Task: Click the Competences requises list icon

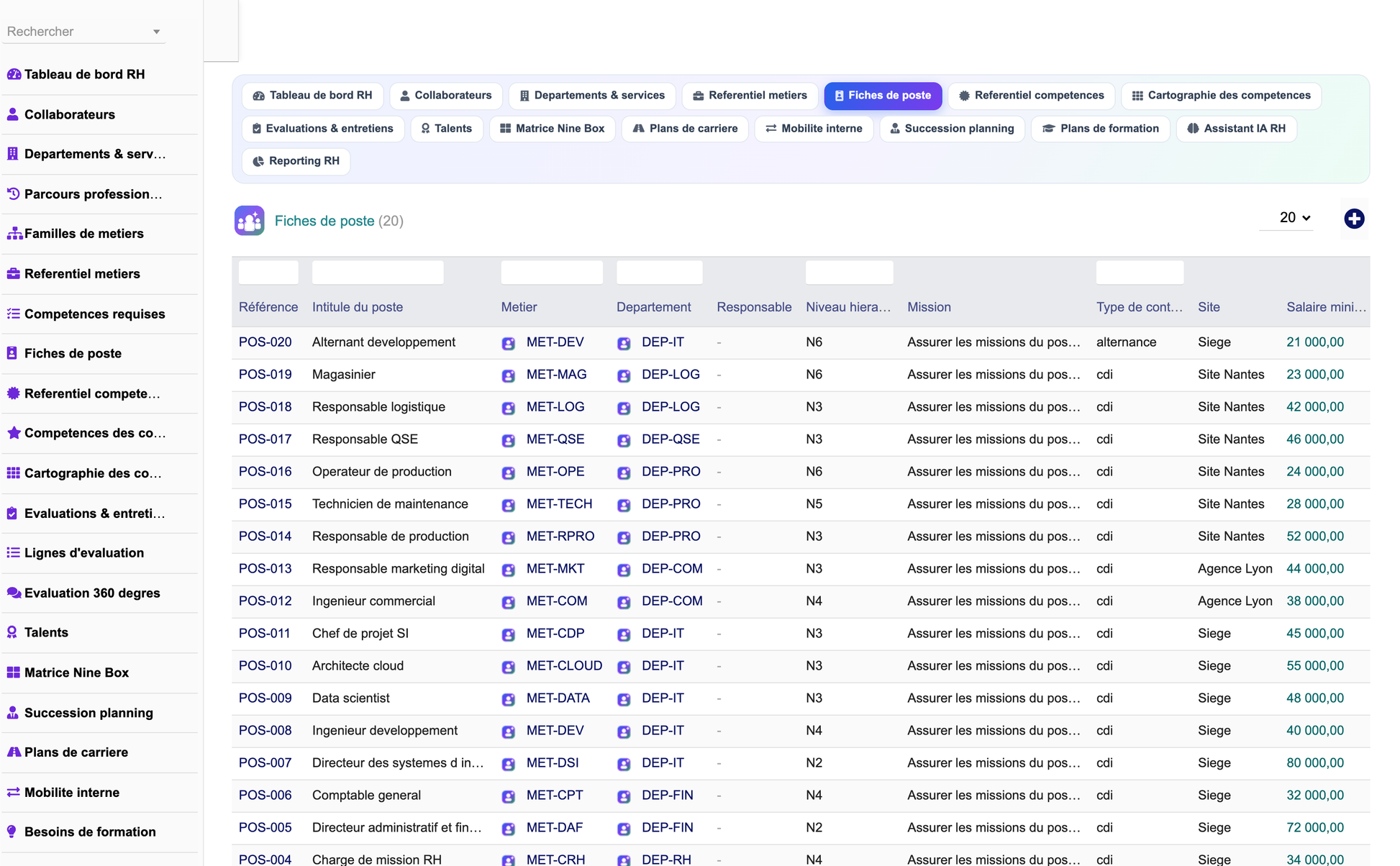Action: pos(13,314)
